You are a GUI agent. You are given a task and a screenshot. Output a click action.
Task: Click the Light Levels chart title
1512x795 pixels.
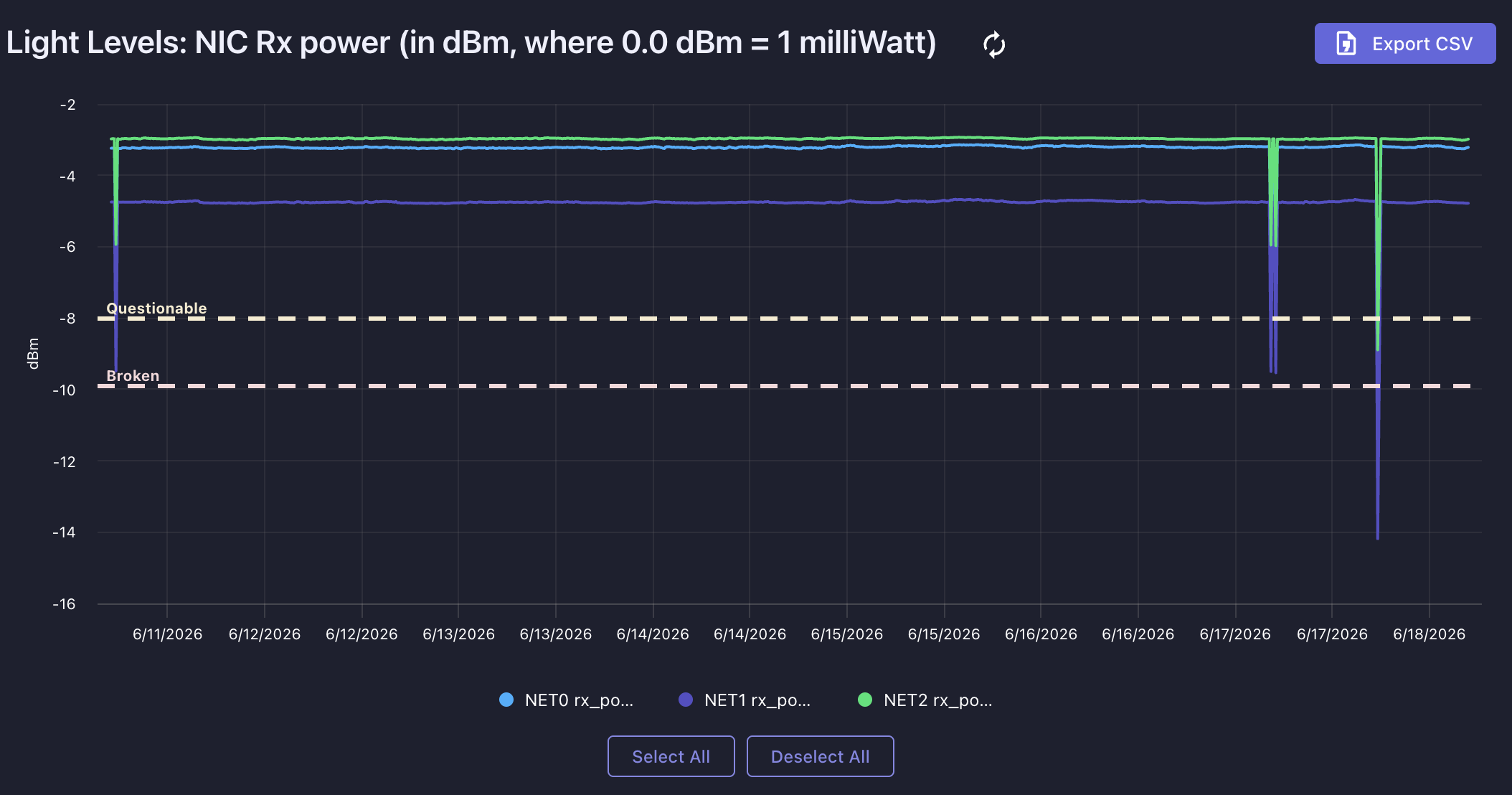click(x=471, y=43)
